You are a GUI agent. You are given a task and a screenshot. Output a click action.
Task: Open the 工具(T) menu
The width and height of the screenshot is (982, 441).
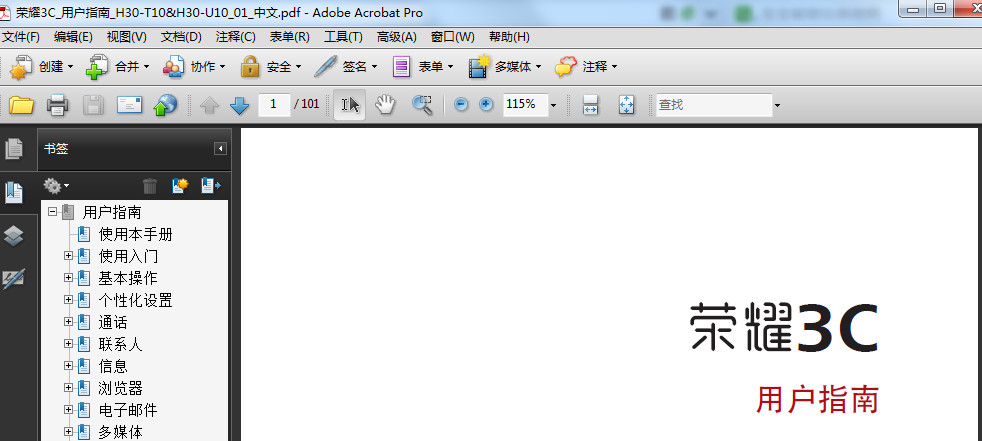(x=343, y=37)
